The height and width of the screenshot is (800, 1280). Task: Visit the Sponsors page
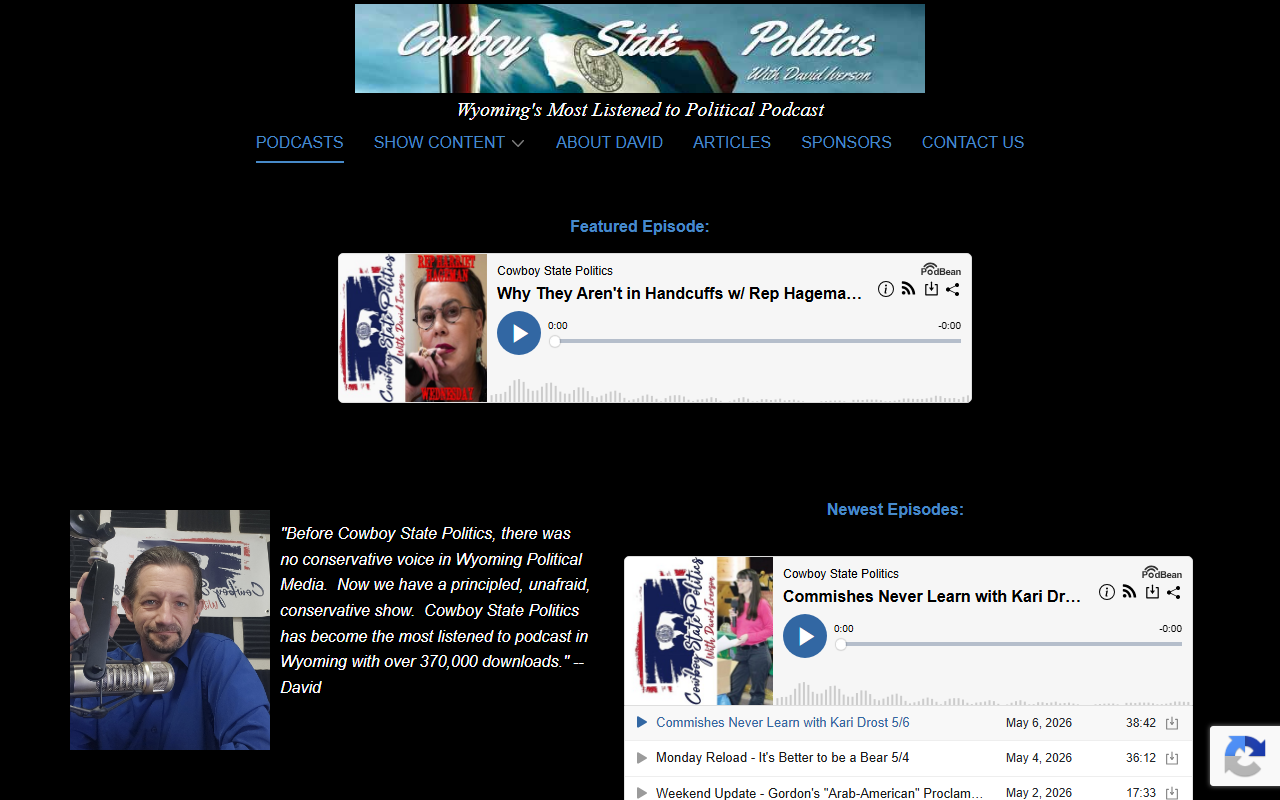[846, 142]
